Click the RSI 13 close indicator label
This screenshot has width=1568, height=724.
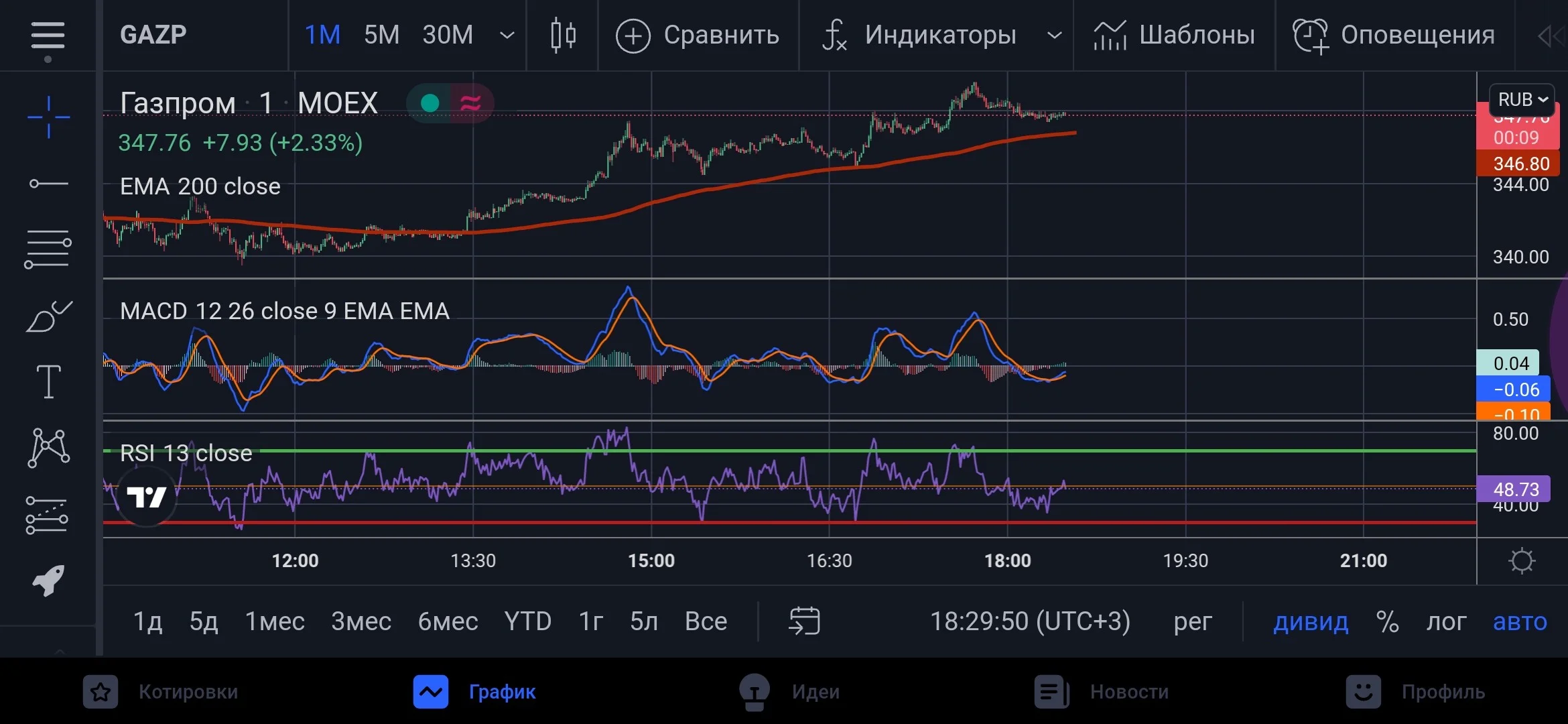(186, 453)
